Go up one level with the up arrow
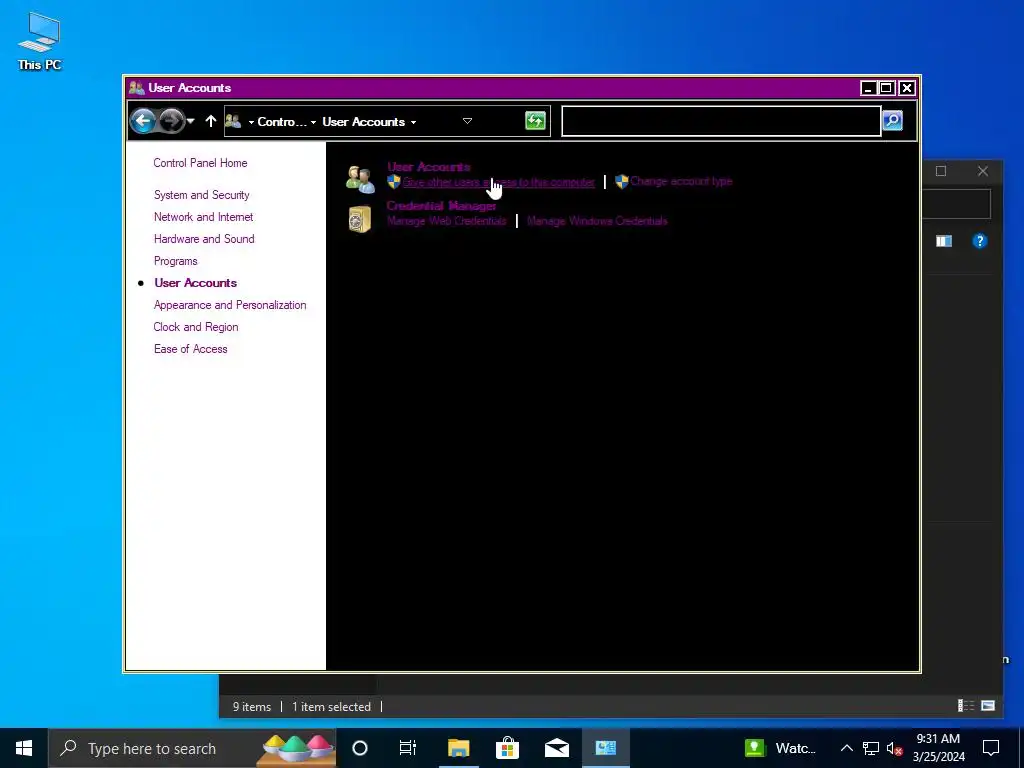 click(210, 121)
